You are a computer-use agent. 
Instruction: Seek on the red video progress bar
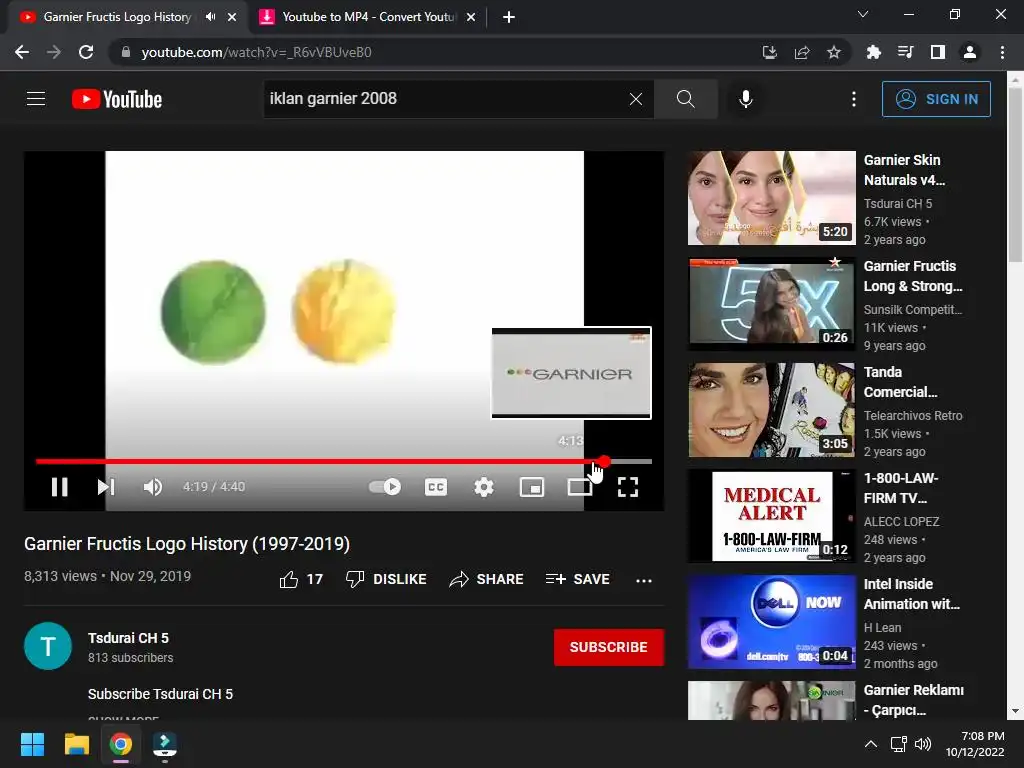click(x=344, y=461)
